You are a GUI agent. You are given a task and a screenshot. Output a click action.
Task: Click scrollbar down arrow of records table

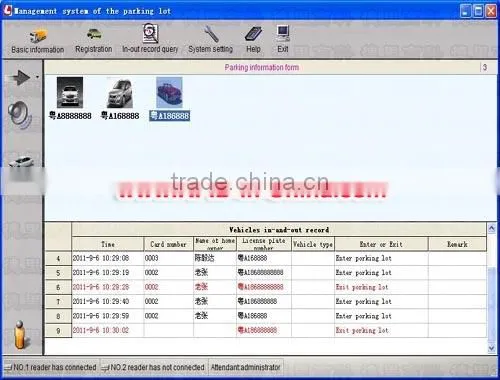(491, 348)
